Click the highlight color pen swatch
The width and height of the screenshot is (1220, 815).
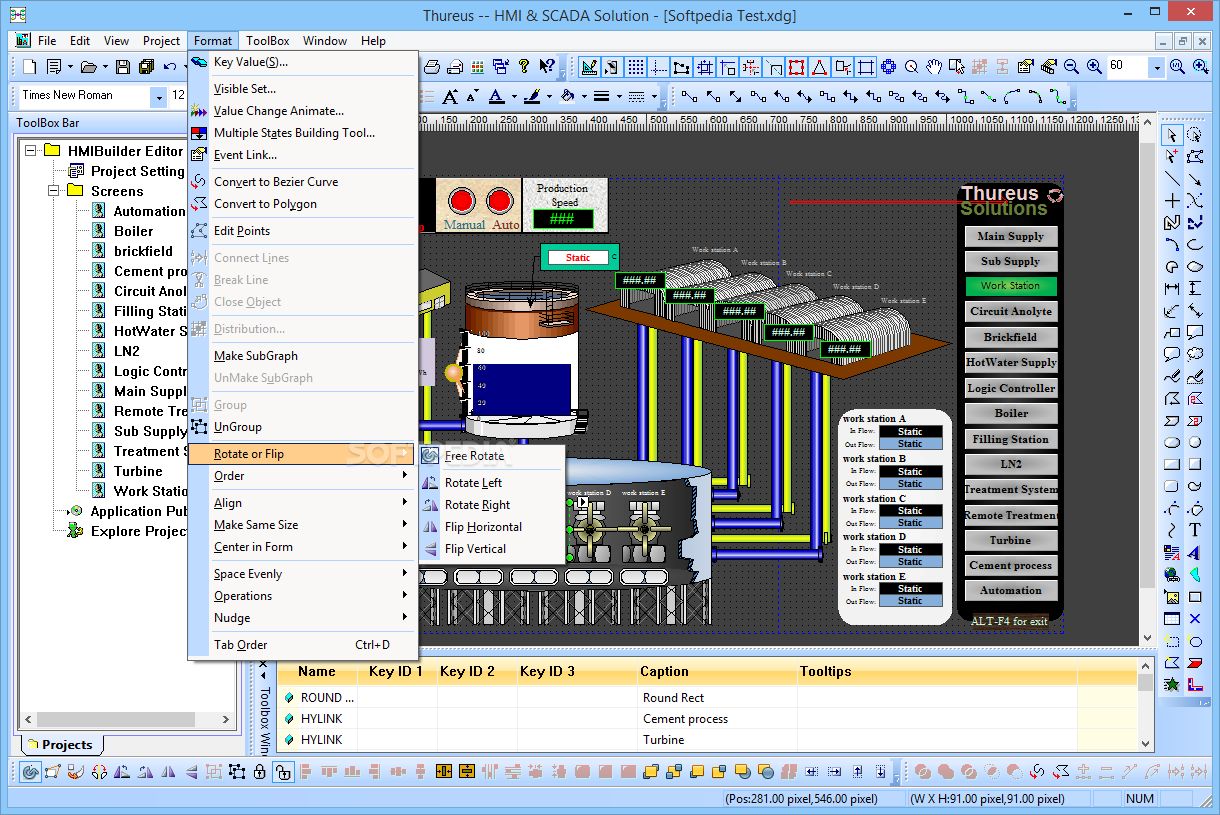click(x=531, y=97)
